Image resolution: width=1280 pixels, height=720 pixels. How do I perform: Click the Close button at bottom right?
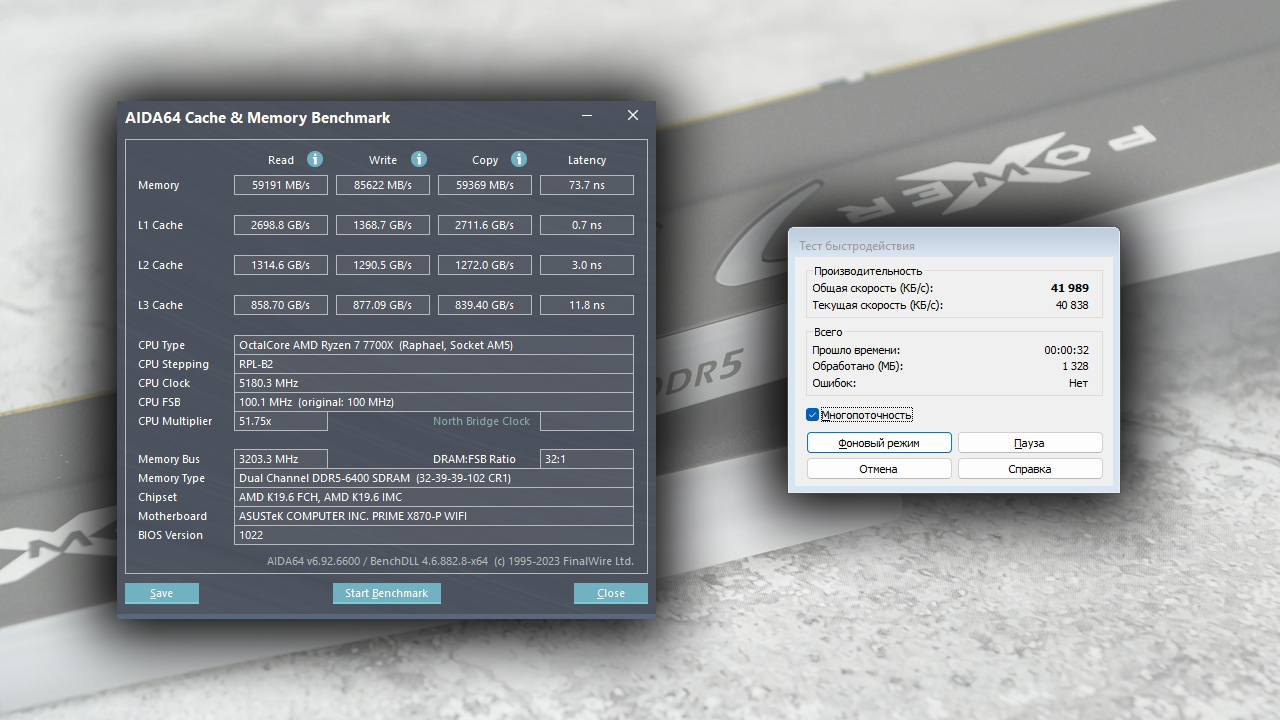(610, 593)
